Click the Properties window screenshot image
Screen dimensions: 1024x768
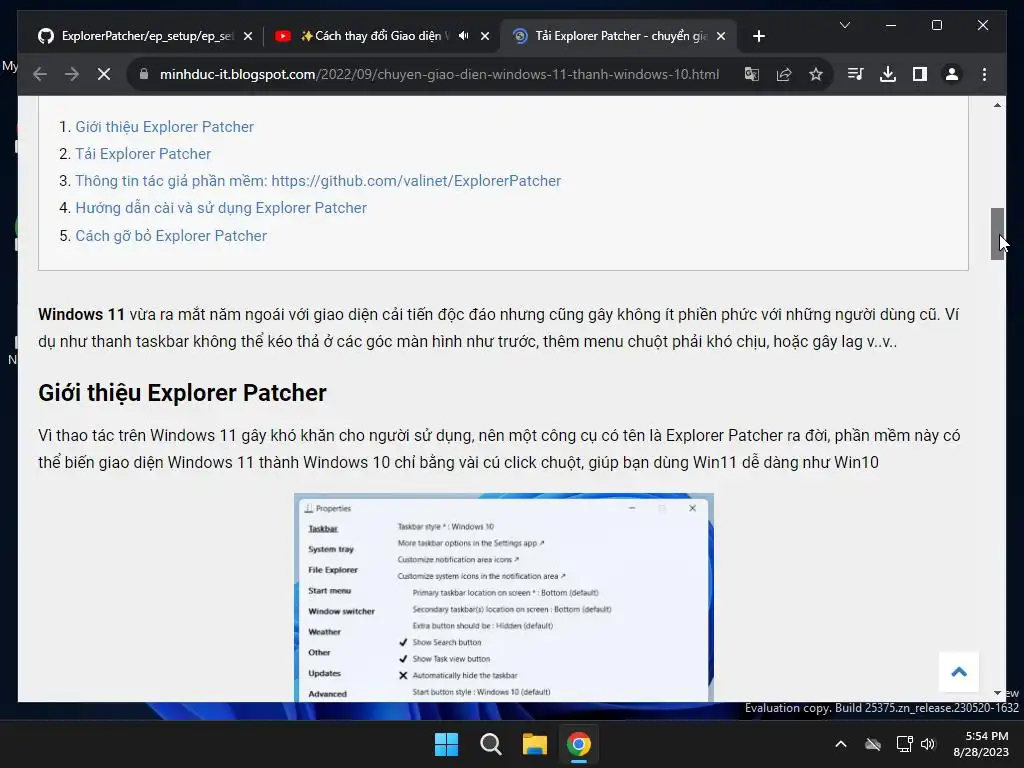click(504, 598)
